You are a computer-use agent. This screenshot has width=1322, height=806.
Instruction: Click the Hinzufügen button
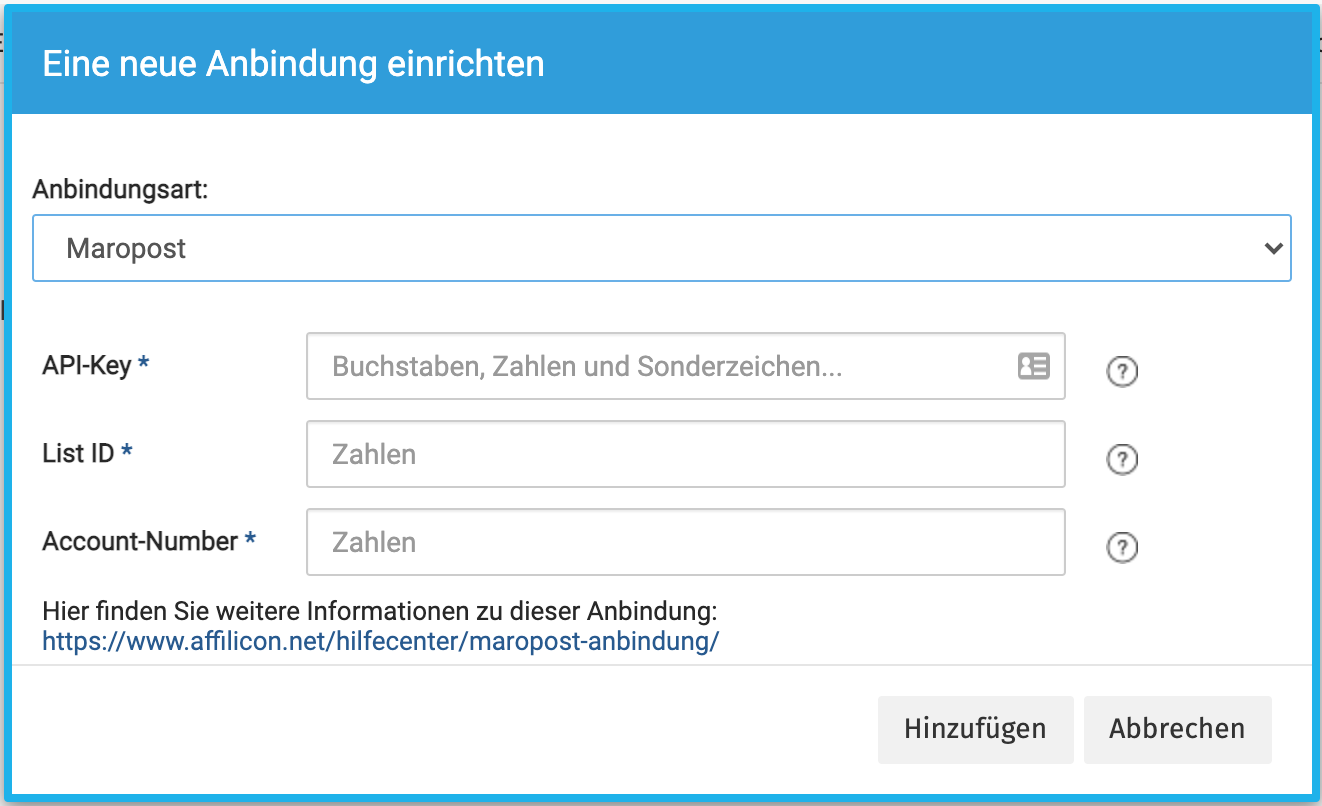coord(975,729)
